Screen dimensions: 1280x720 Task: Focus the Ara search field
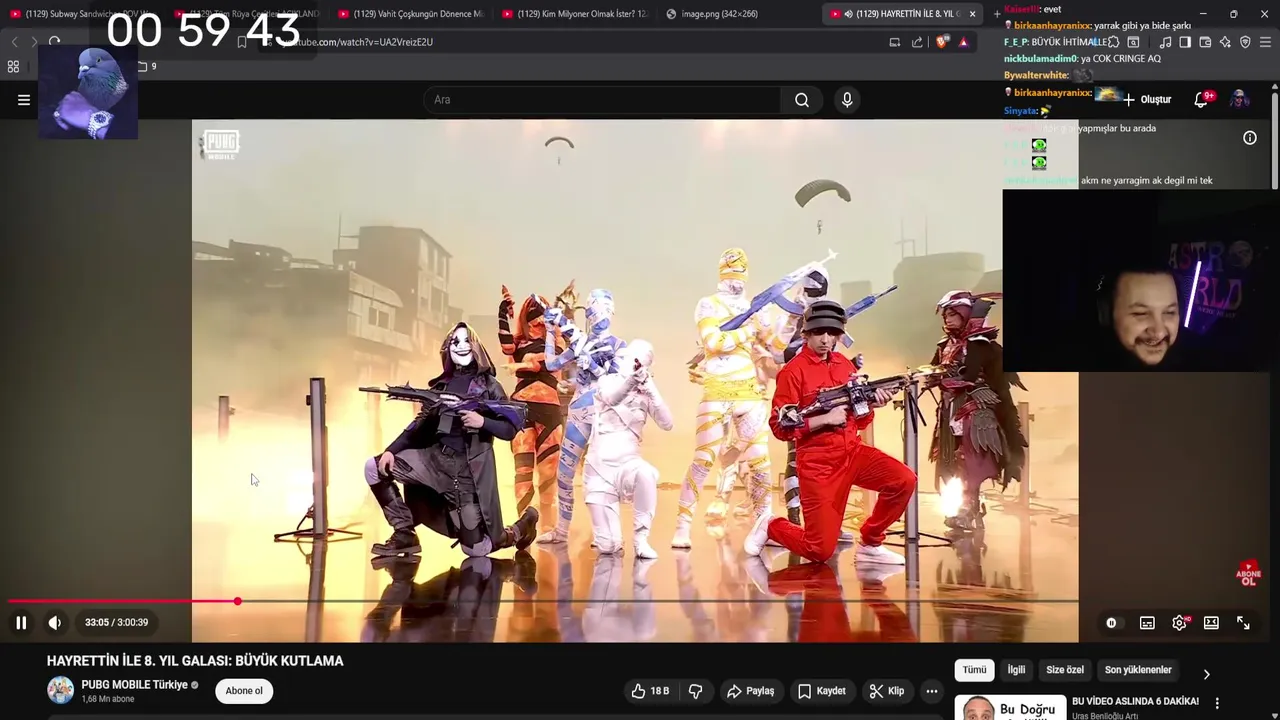click(x=602, y=100)
